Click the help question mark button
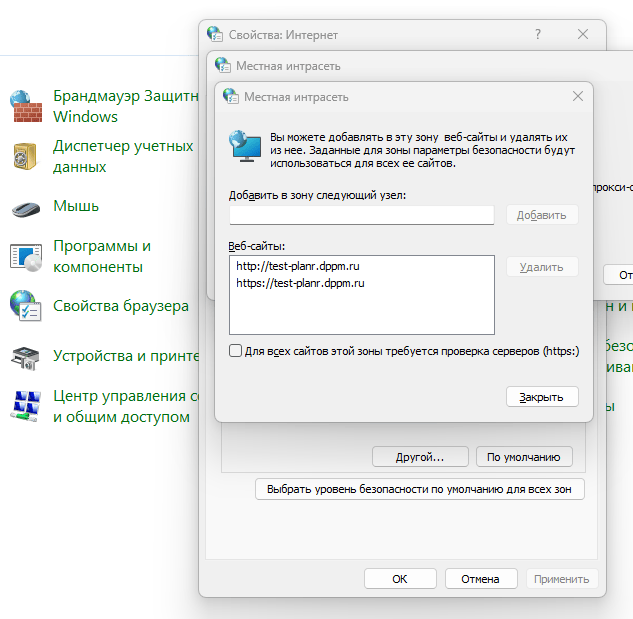This screenshot has height=619, width=633. 538,34
